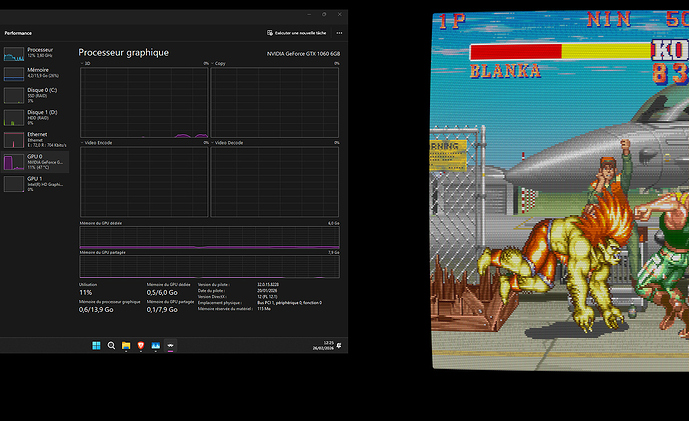This screenshot has width=689, height=421.
Task: Open the three-dot more options menu
Action: pyautogui.click(x=339, y=33)
